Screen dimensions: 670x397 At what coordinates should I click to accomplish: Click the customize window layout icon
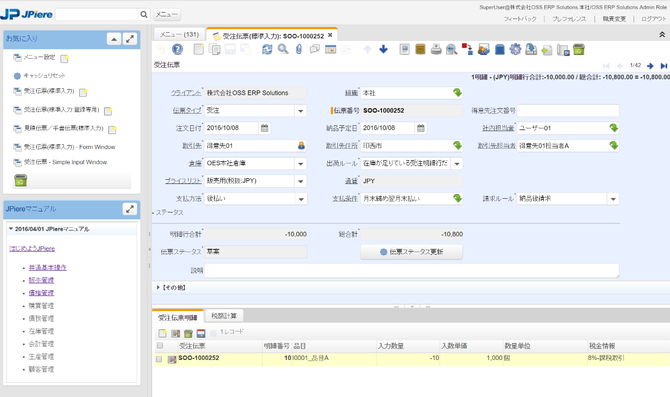pos(563,50)
